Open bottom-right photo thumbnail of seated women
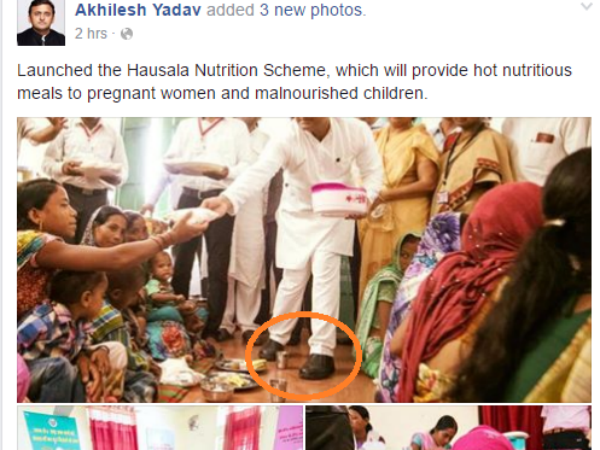Screen dimensions: 600x450 point(448,428)
